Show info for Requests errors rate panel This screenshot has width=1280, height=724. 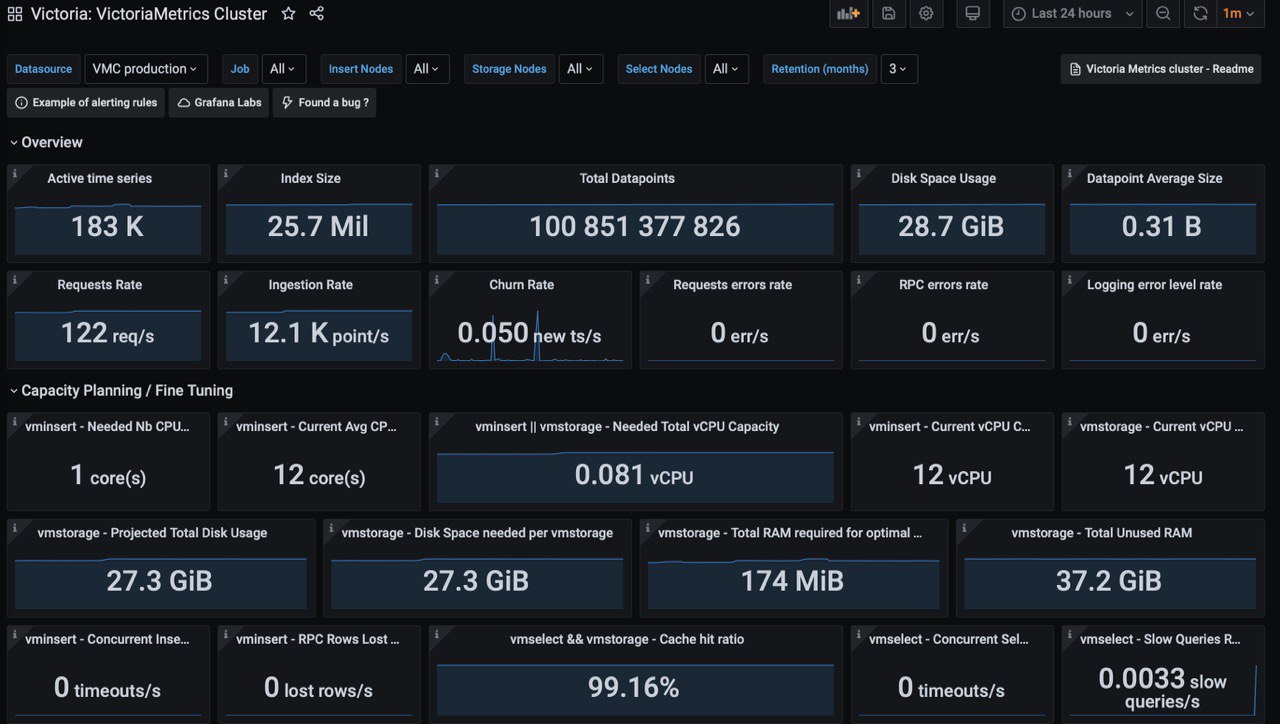pyautogui.click(x=648, y=279)
